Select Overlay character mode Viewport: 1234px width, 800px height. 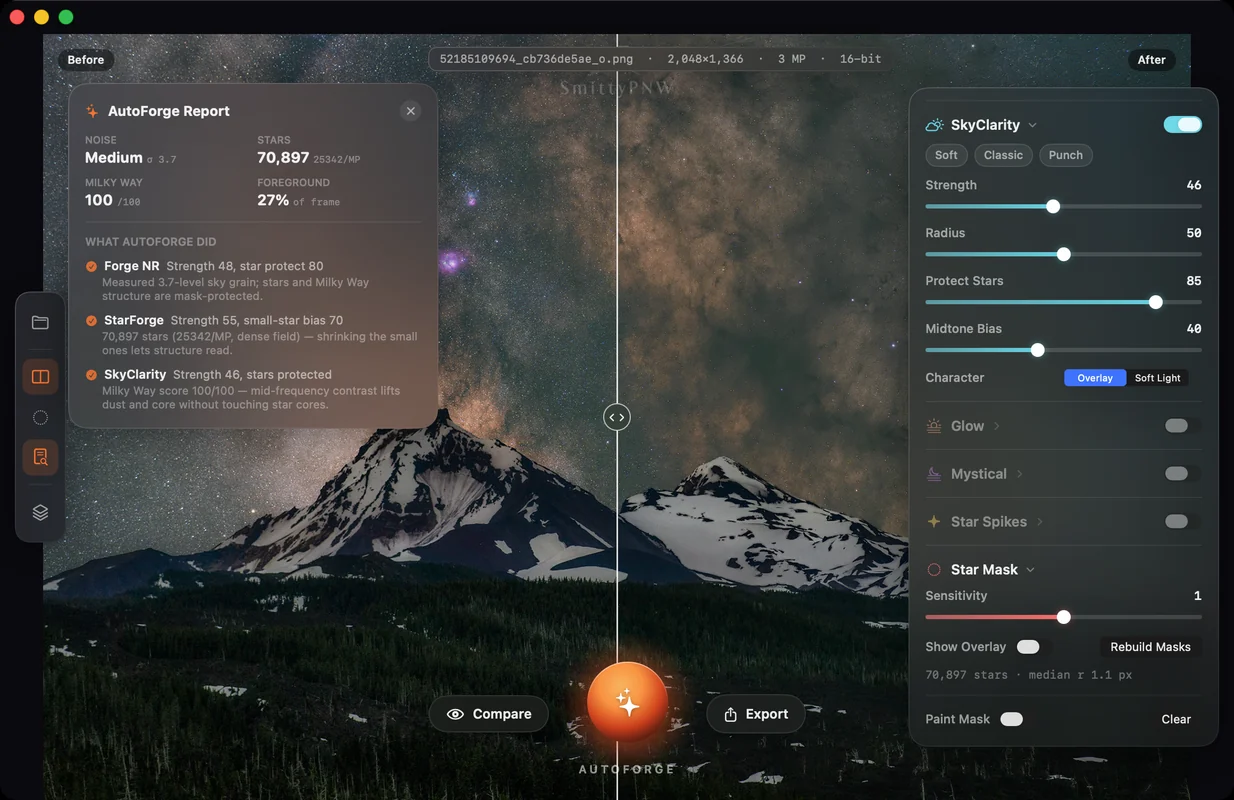pos(1095,378)
